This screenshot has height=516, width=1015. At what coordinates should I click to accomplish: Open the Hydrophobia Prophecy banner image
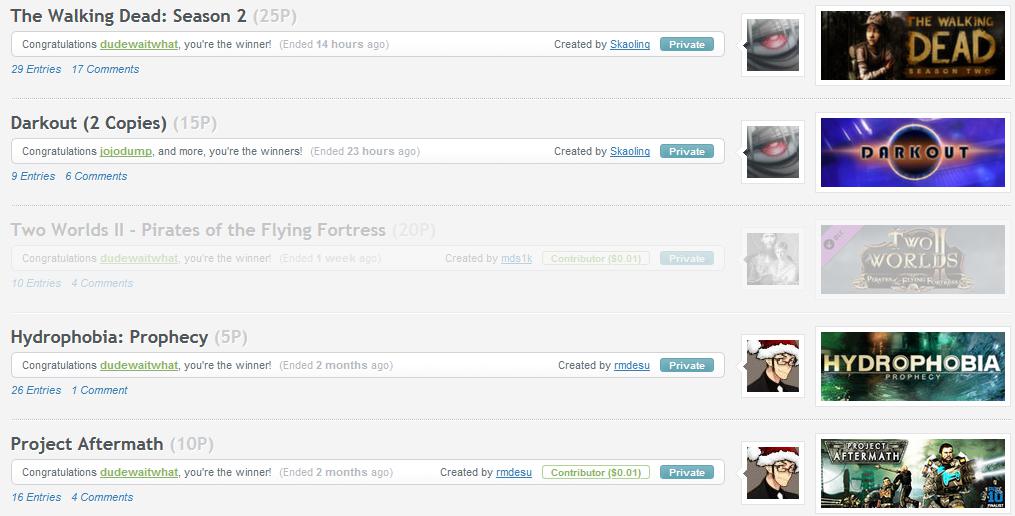(x=913, y=366)
